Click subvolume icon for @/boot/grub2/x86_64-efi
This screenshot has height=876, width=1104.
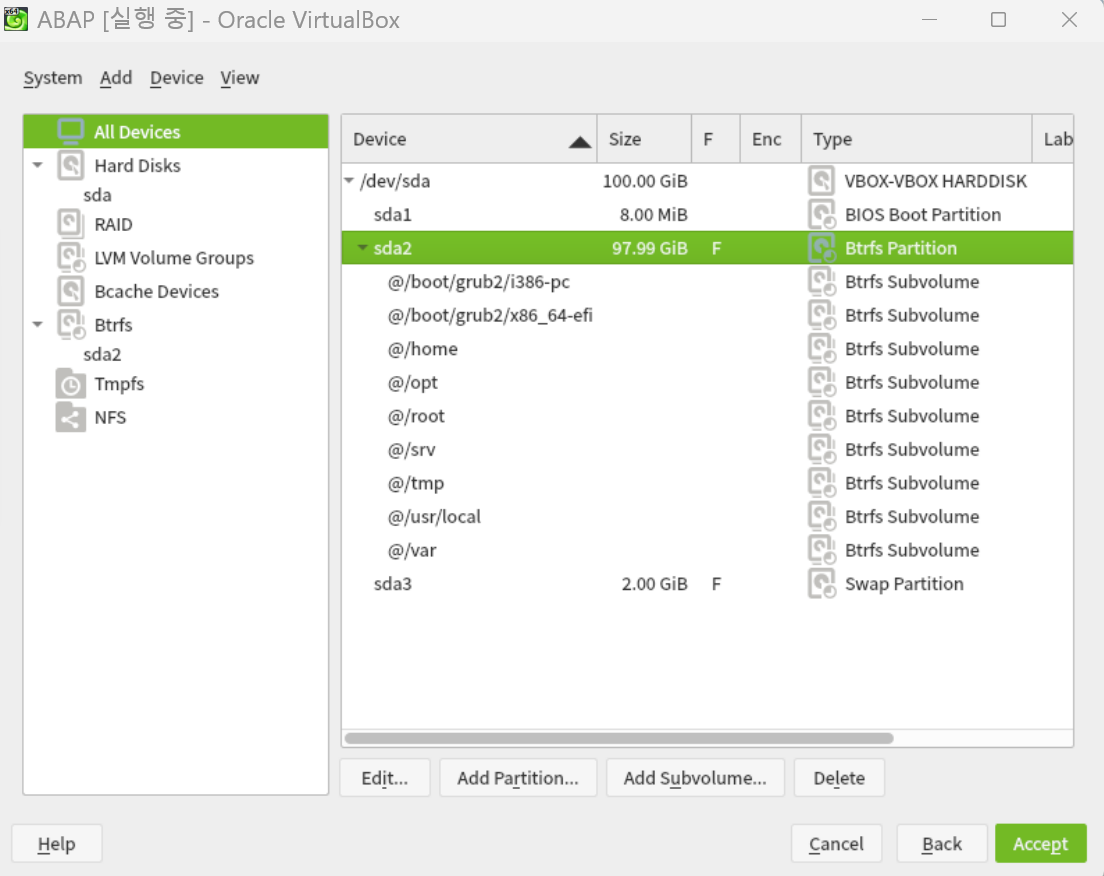822,315
